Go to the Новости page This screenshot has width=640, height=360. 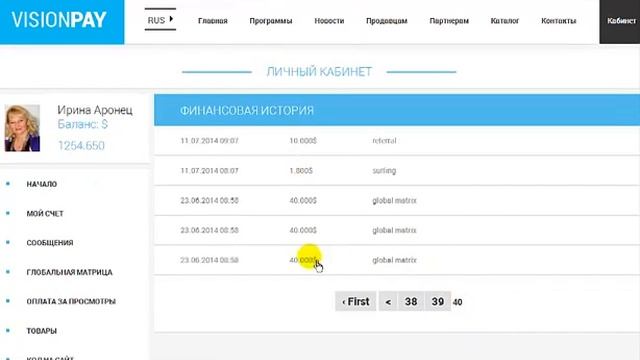(329, 21)
